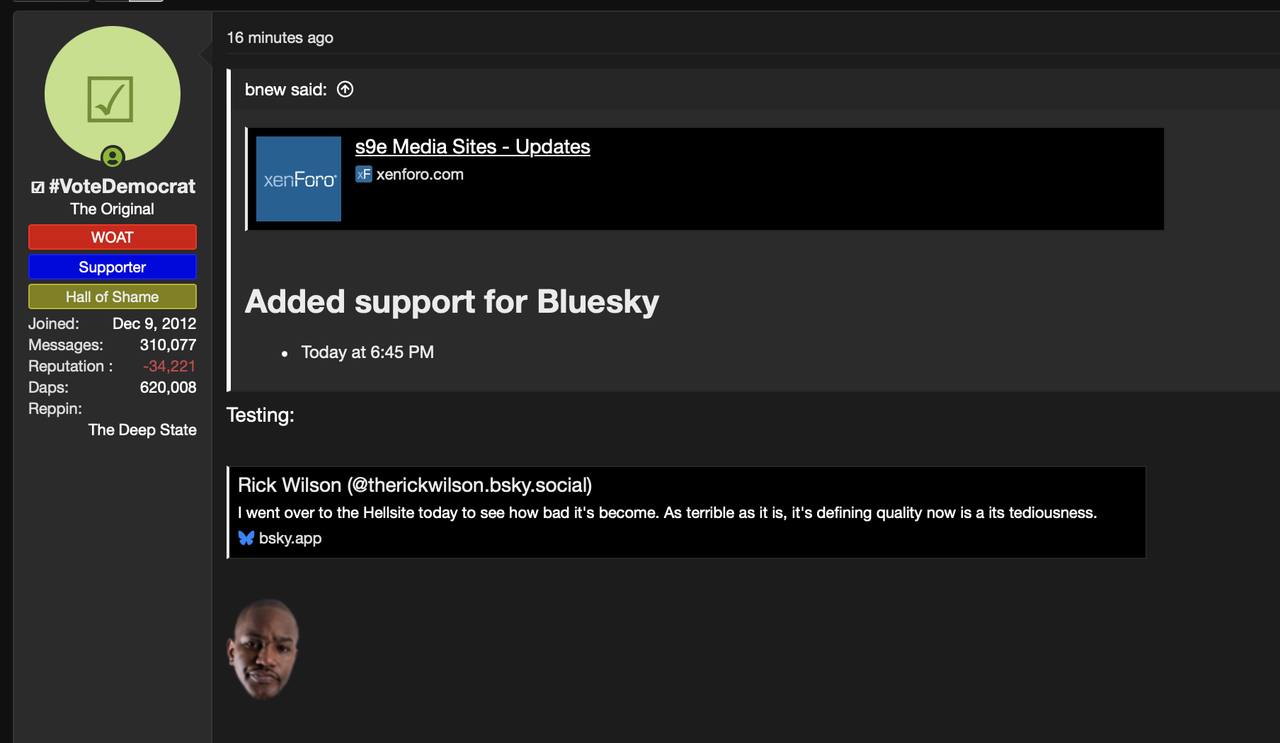
Task: Click the Added support for Bluesky heading
Action: pos(452,301)
